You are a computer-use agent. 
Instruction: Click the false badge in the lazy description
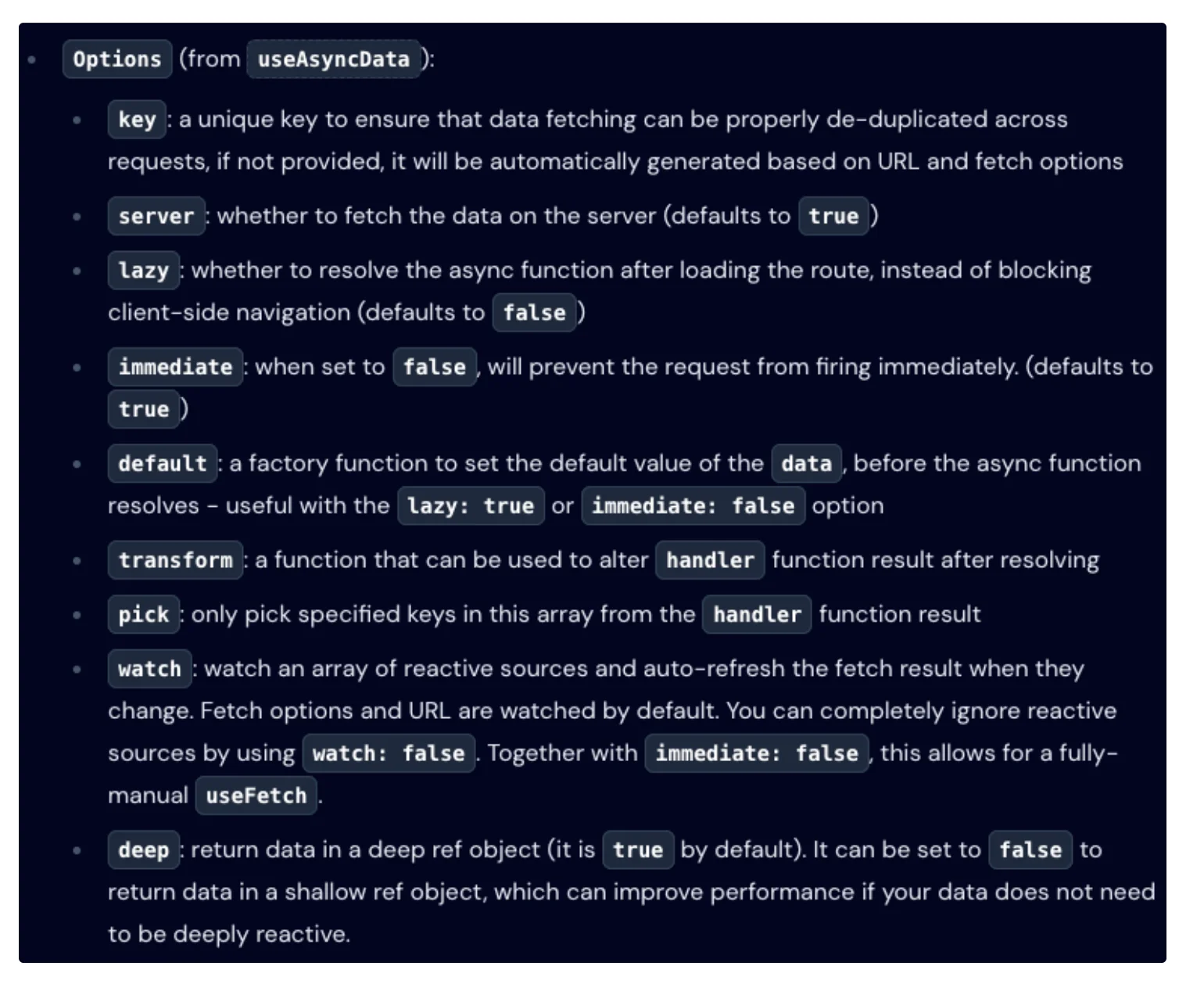pyautogui.click(x=534, y=313)
